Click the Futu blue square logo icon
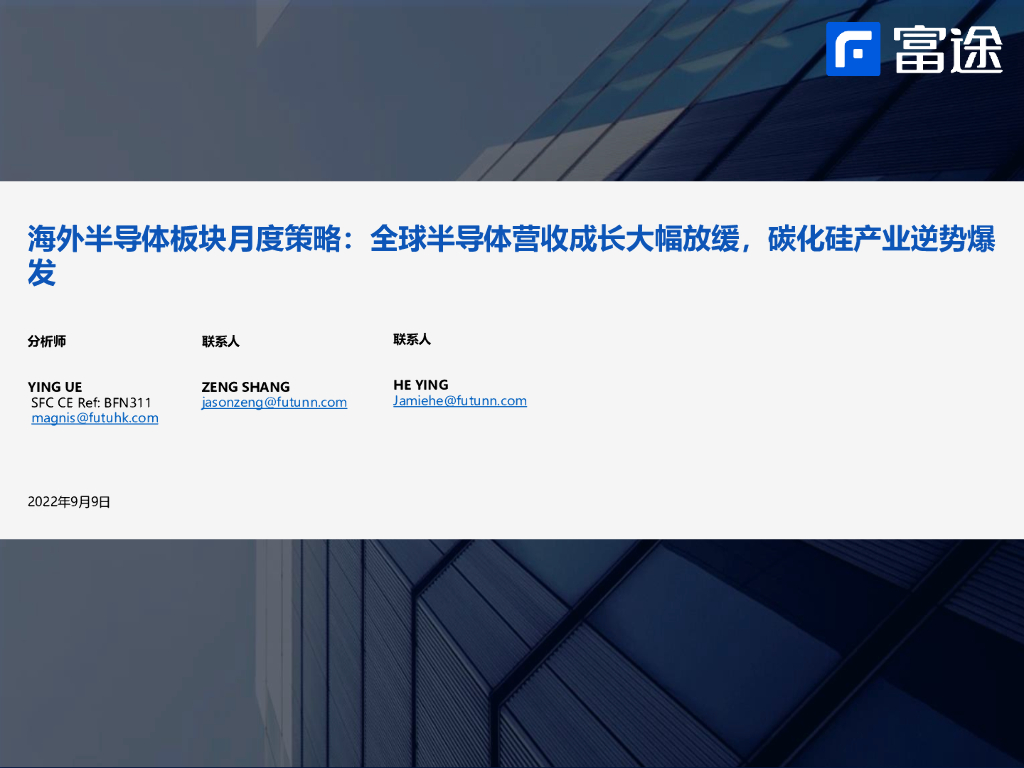Screen dimensions: 1024x768 pos(853,49)
